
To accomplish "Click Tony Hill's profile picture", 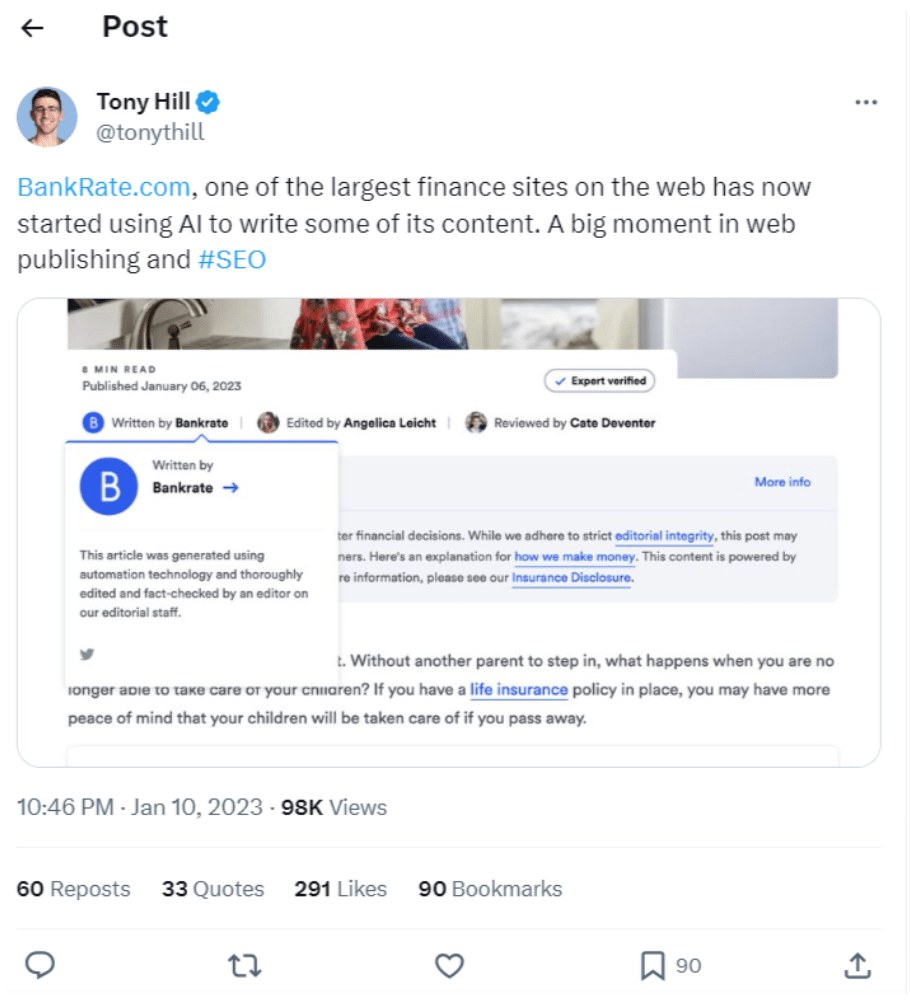I will (47, 117).
